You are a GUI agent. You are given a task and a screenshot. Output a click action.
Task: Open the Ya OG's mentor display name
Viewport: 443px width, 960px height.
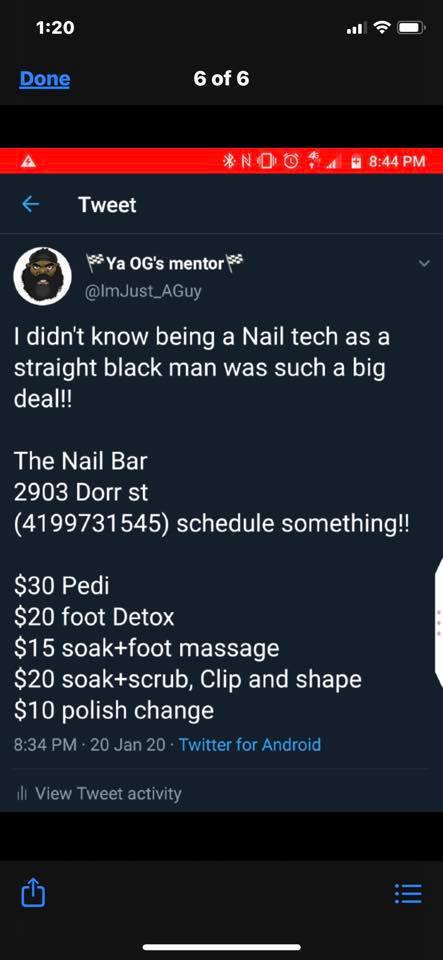point(165,264)
